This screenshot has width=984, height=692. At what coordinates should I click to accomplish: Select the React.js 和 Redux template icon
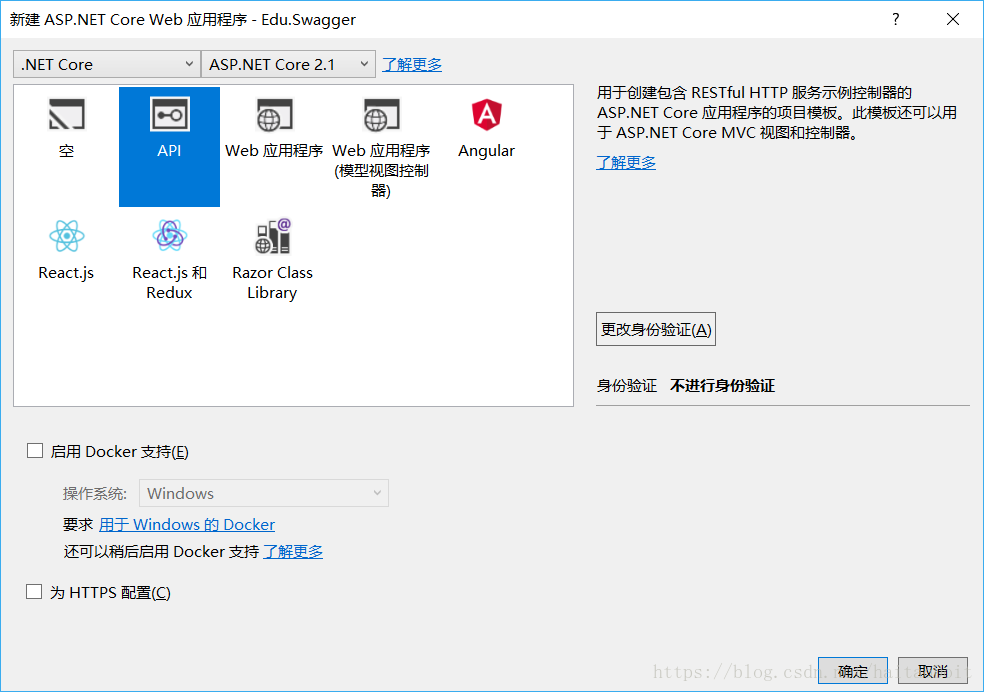tap(169, 236)
